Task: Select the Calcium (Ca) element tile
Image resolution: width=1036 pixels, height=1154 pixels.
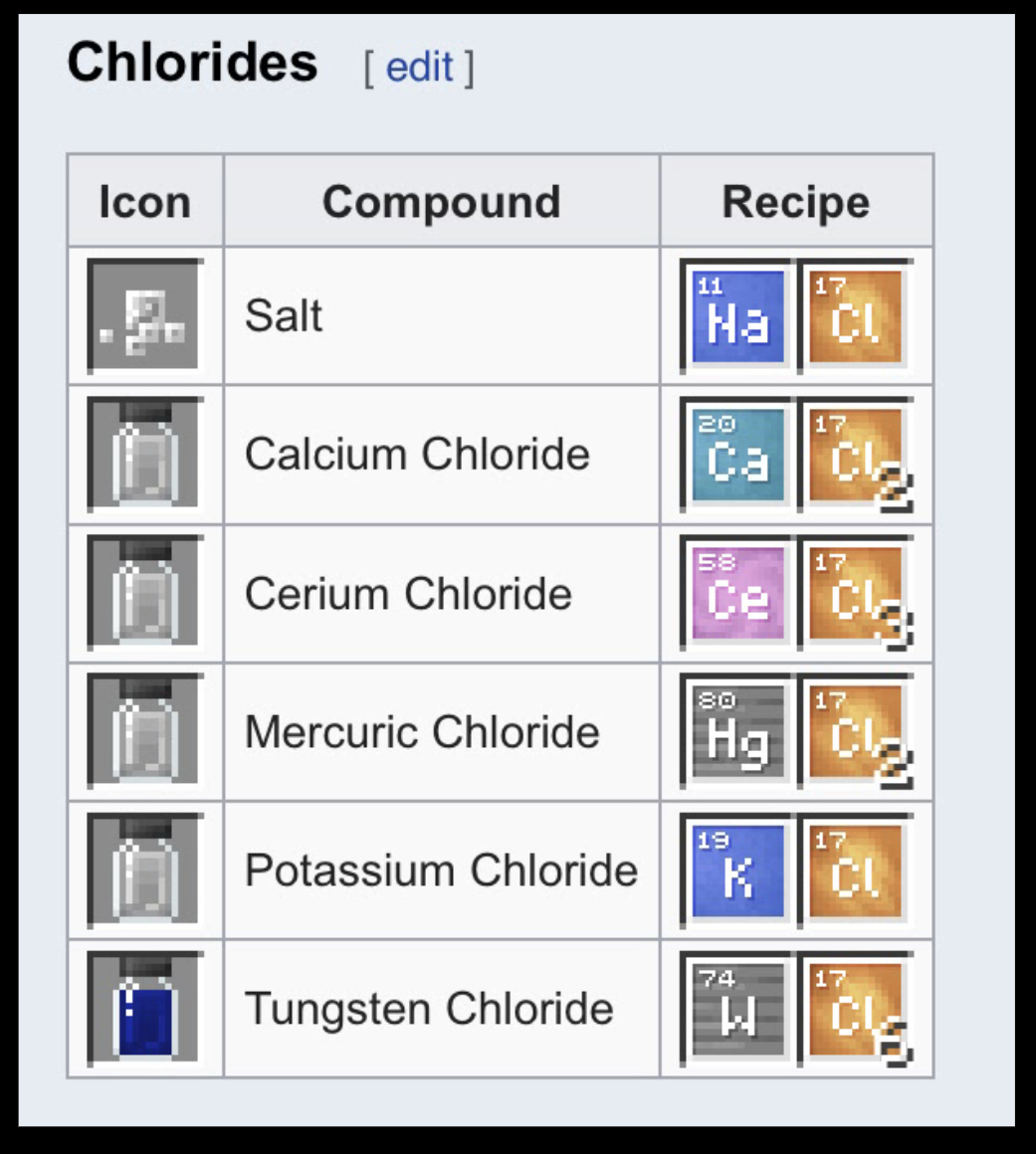Action: click(736, 454)
